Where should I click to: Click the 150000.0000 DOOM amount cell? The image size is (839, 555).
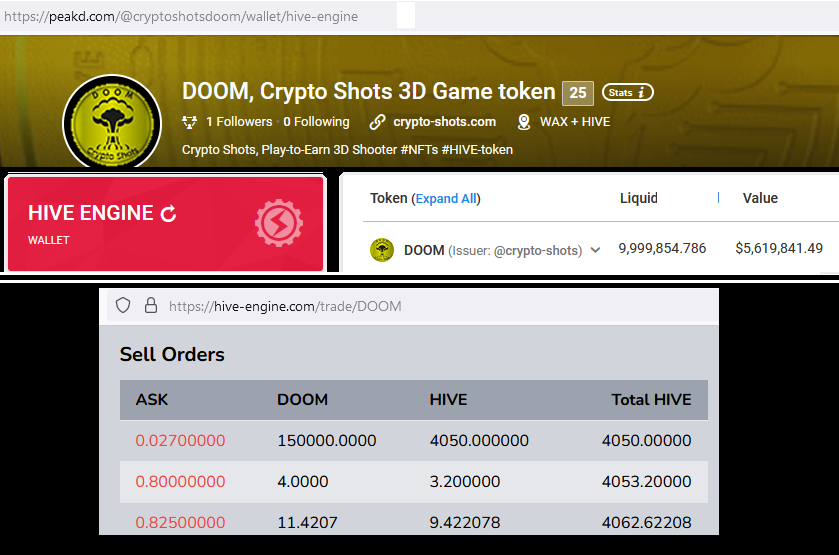pyautogui.click(x=326, y=440)
